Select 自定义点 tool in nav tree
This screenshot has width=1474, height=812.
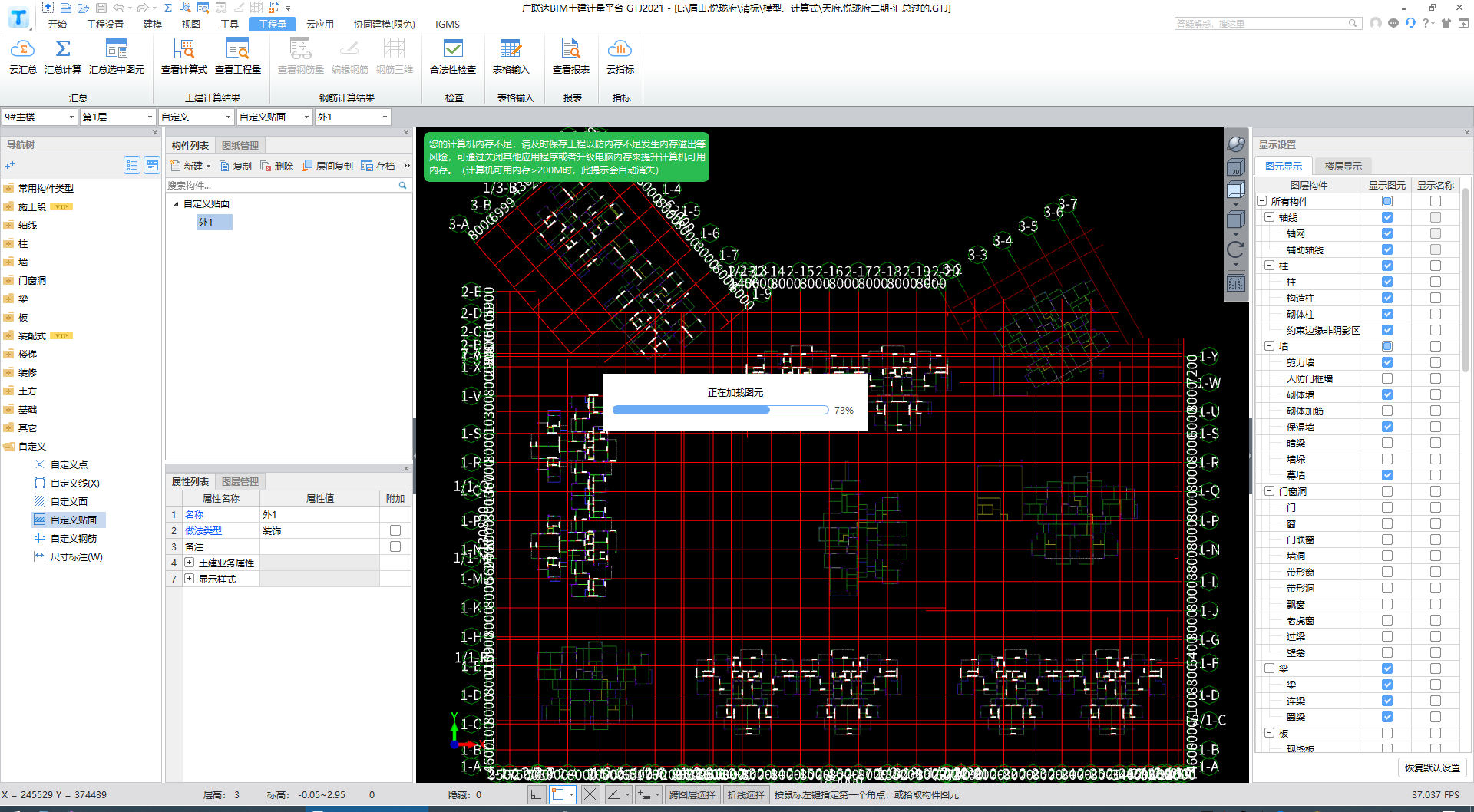tap(61, 465)
